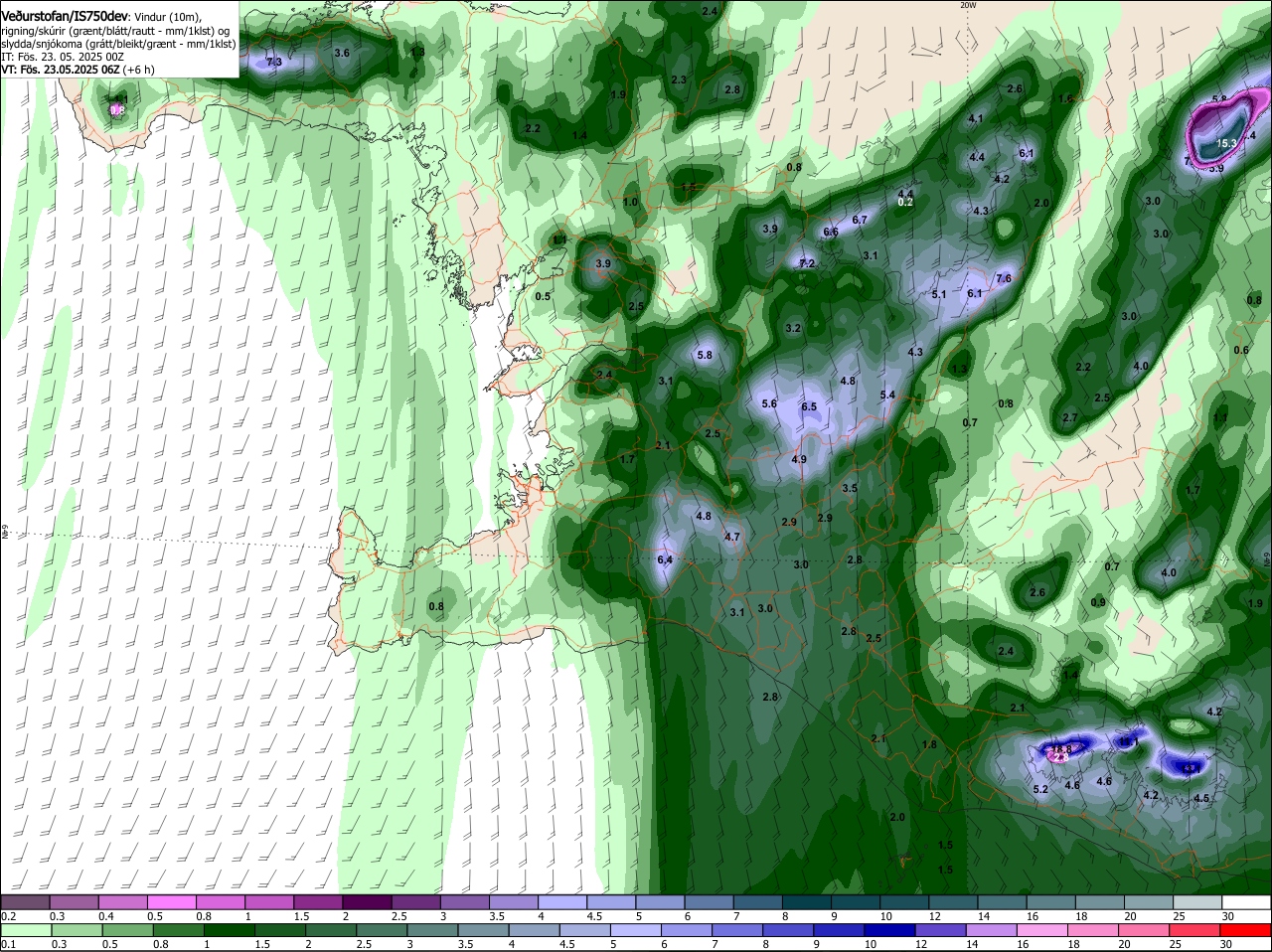Viewport: 1272px width, 952px height.
Task: Click the 7.3 value on the map
Action: coord(275,62)
